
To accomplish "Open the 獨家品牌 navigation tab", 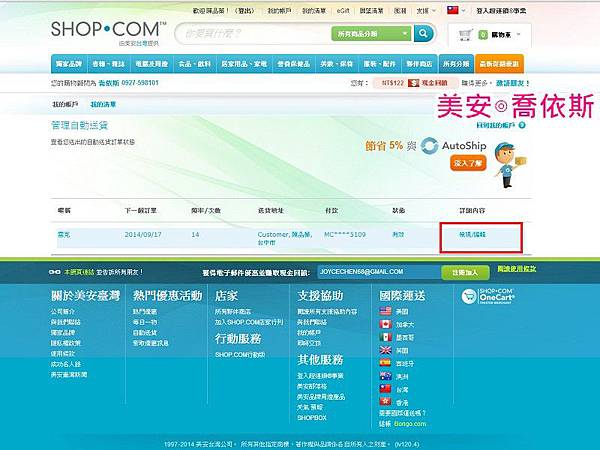I will click(69, 64).
